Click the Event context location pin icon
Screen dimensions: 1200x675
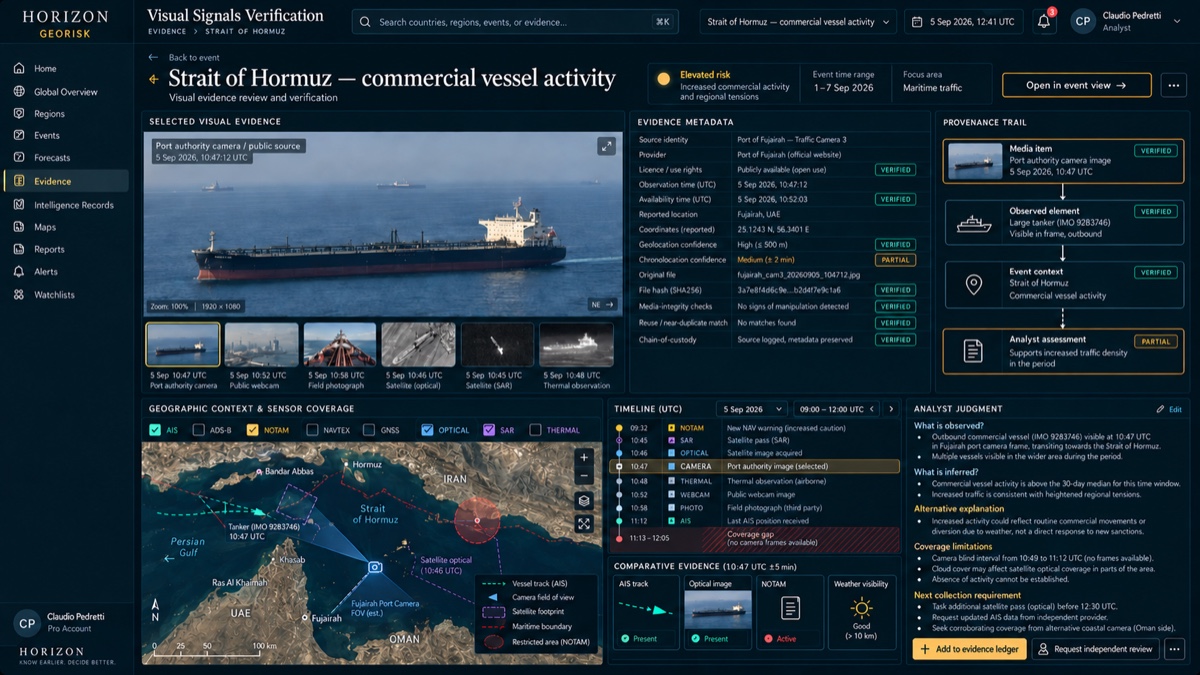[x=973, y=285]
